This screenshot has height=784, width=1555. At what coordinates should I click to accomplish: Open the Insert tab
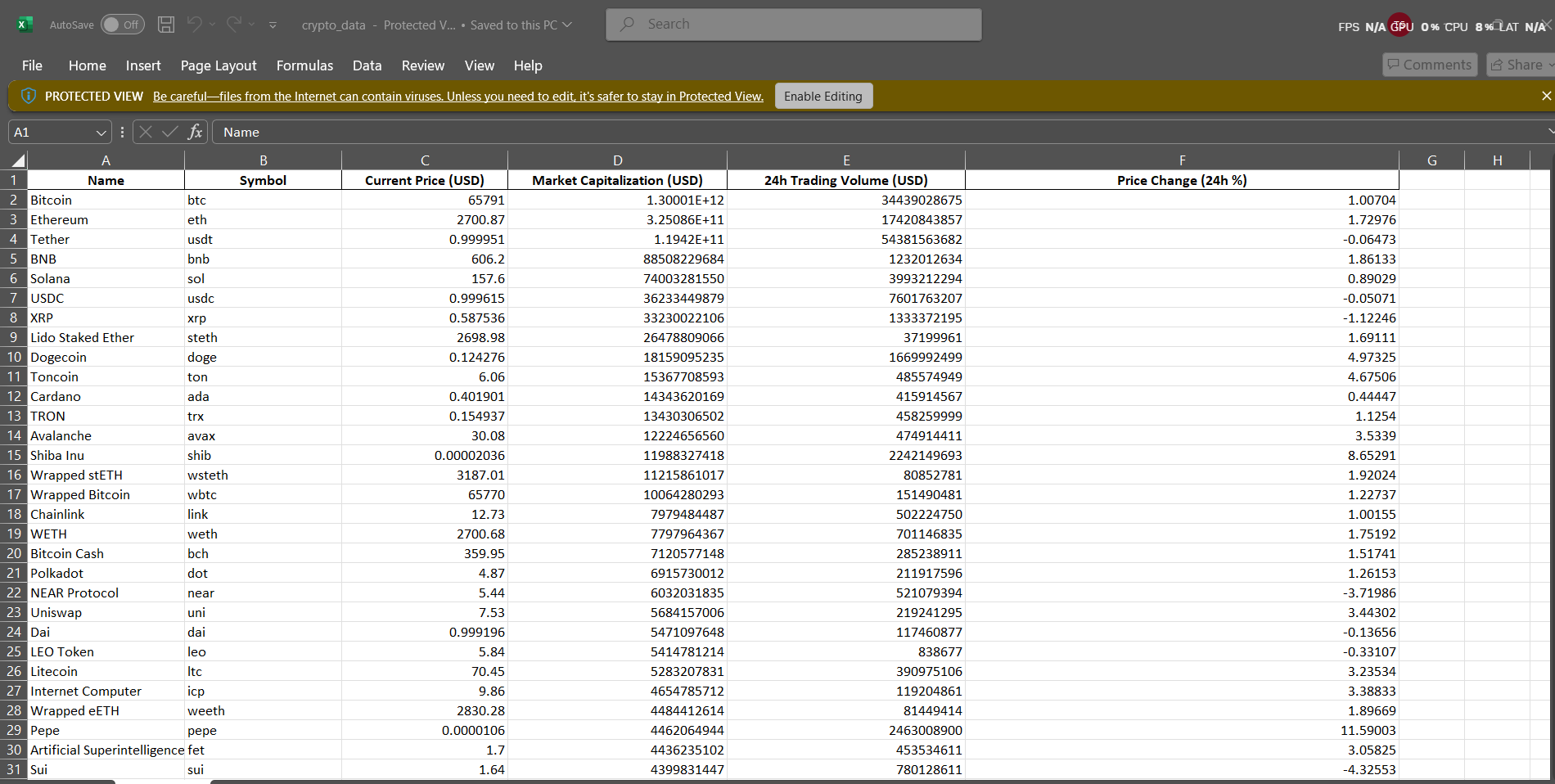(143, 65)
